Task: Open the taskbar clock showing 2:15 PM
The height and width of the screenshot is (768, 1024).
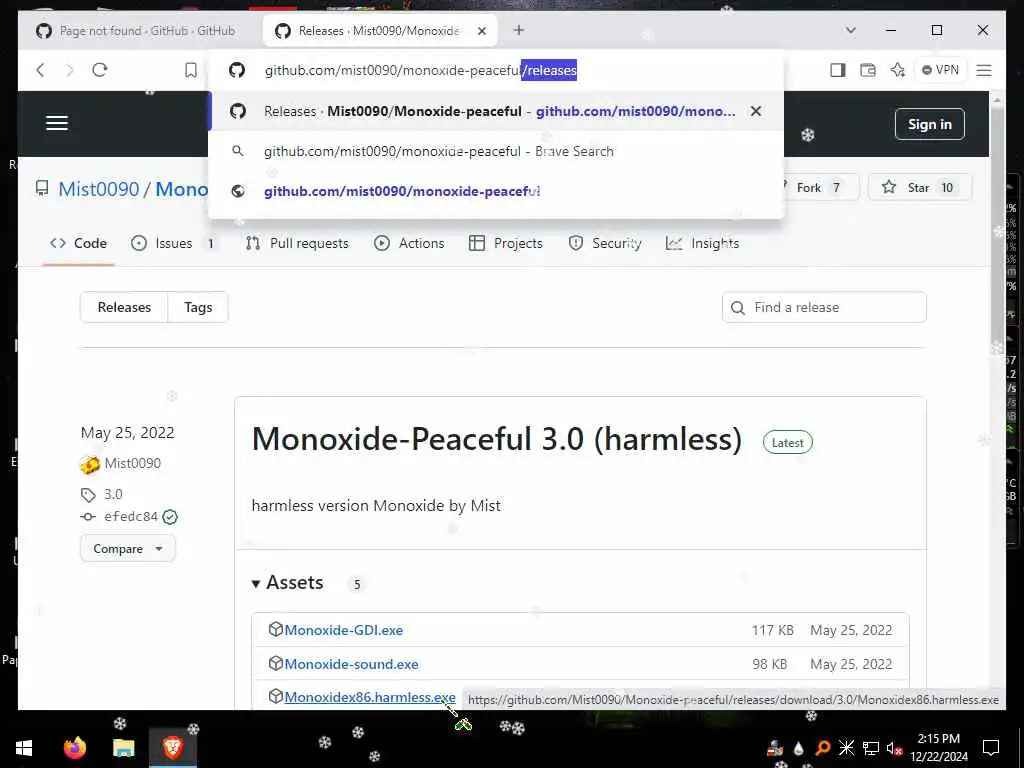Action: pos(939,748)
